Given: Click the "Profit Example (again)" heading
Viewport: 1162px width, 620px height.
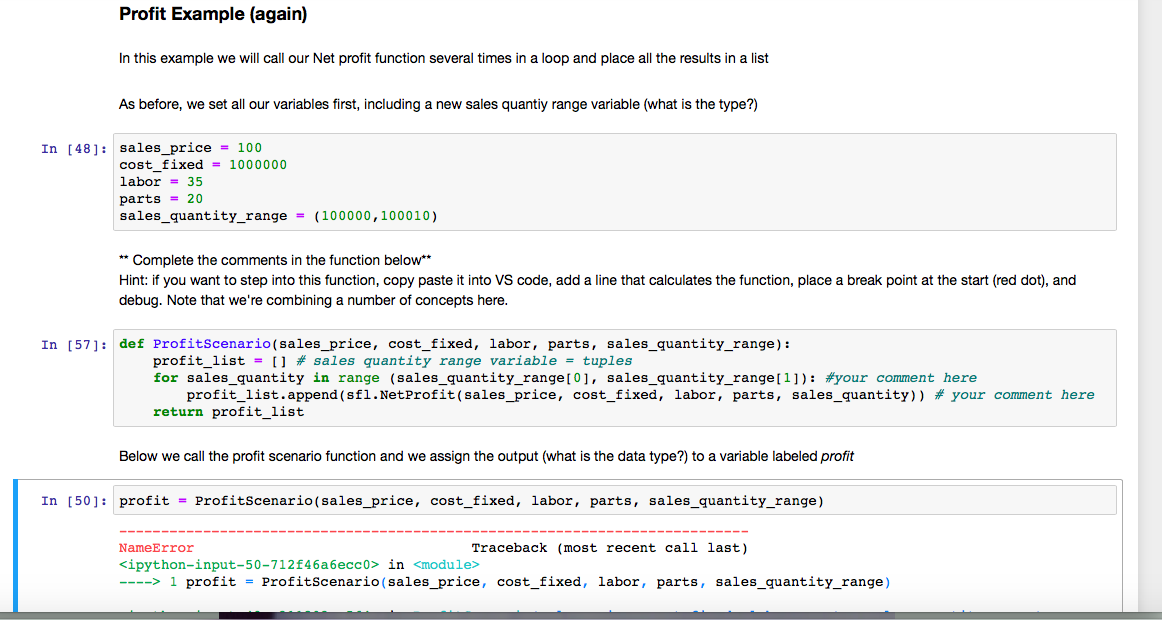Looking at the screenshot, I should pyautogui.click(x=213, y=14).
